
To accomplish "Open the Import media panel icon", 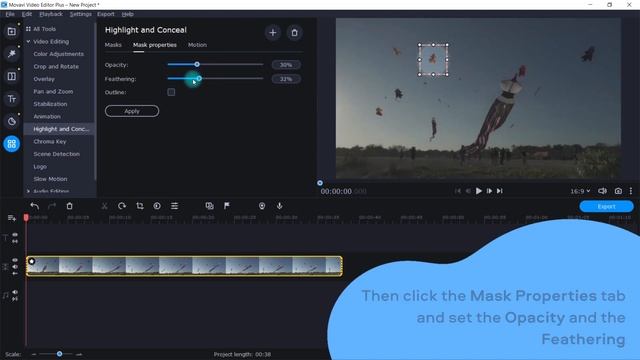I will [x=11, y=31].
